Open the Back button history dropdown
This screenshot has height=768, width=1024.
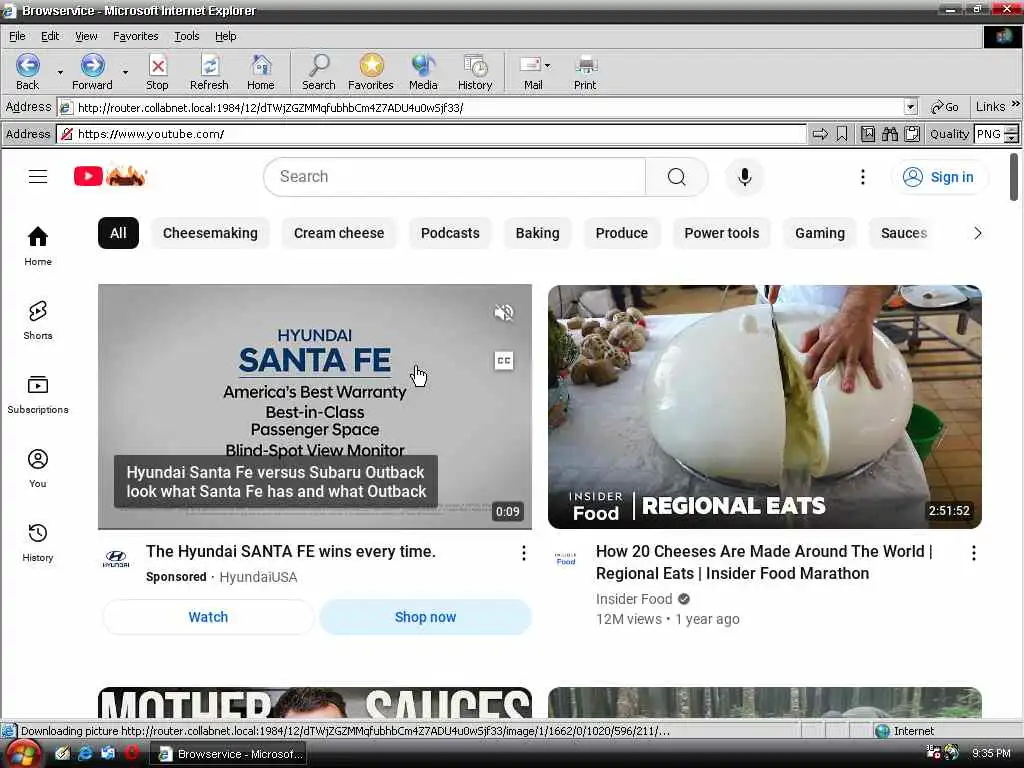coord(60,72)
